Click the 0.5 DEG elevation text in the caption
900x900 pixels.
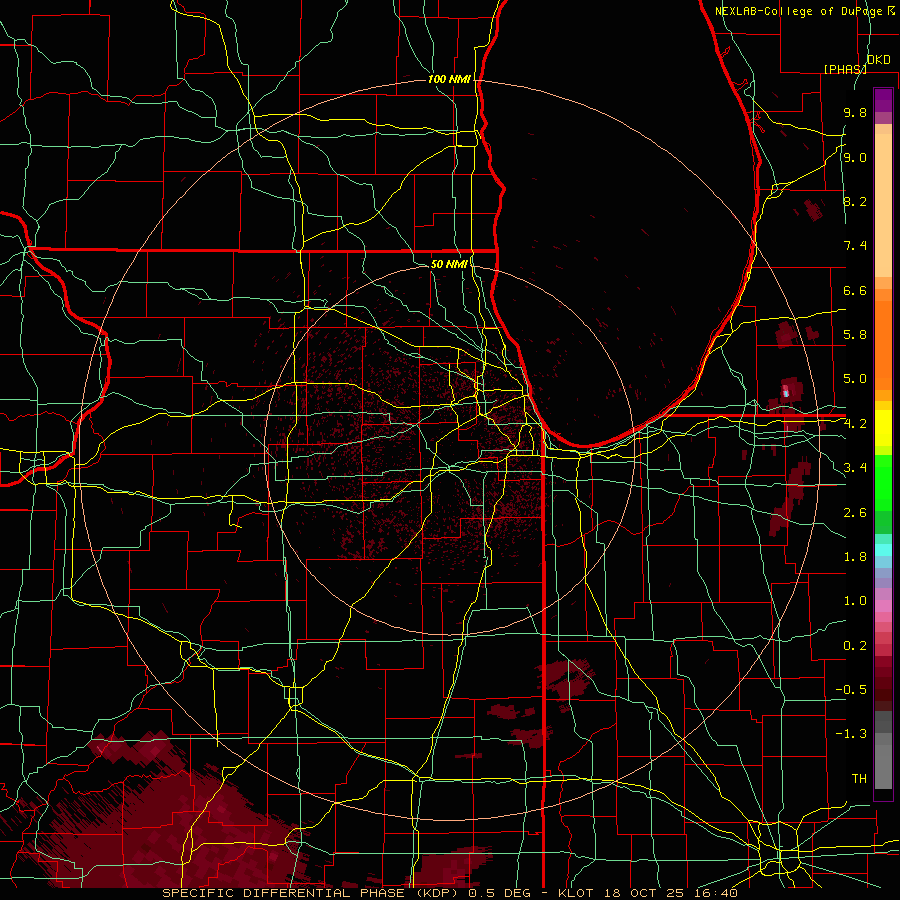(501, 893)
